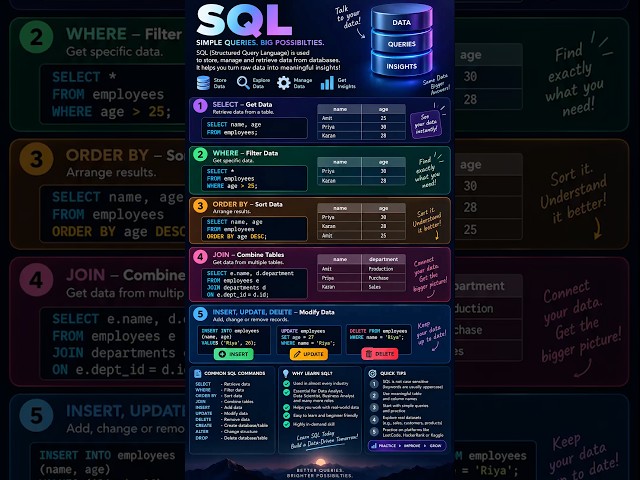This screenshot has width=640, height=480.
Task: Click the Sales cell in the JOIN result table
Action: tap(384, 287)
